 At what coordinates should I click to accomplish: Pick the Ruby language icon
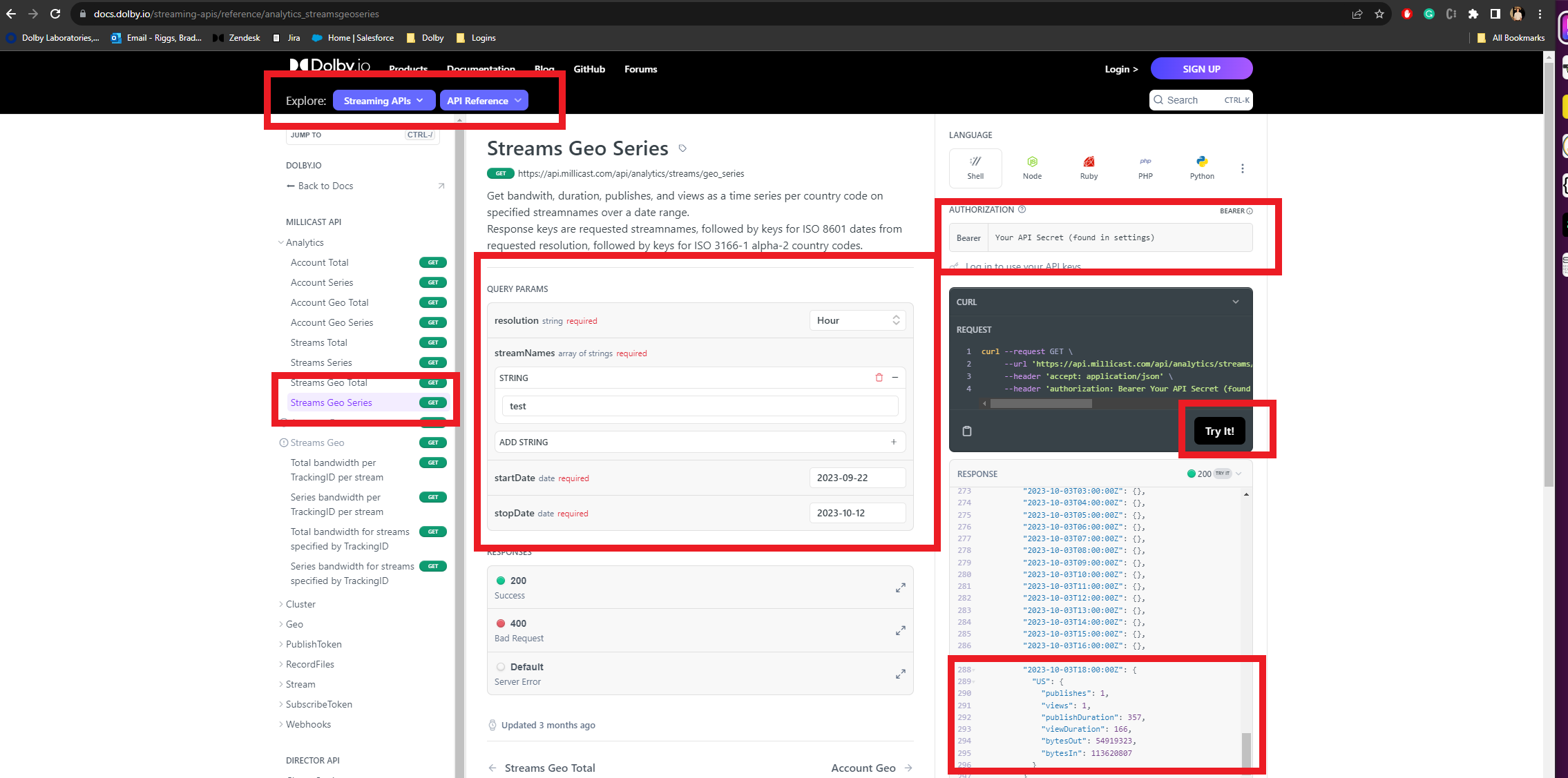(x=1089, y=166)
